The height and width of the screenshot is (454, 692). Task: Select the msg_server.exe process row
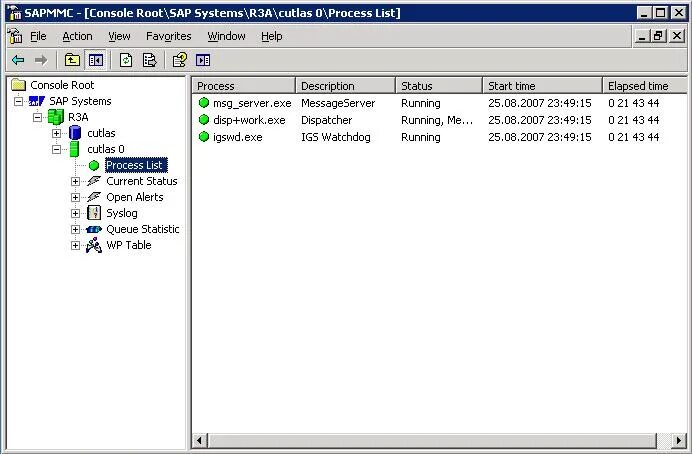(x=439, y=103)
